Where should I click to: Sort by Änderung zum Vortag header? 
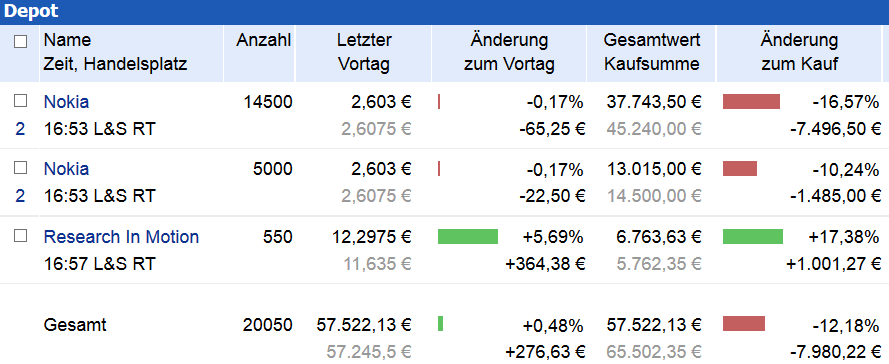[509, 52]
